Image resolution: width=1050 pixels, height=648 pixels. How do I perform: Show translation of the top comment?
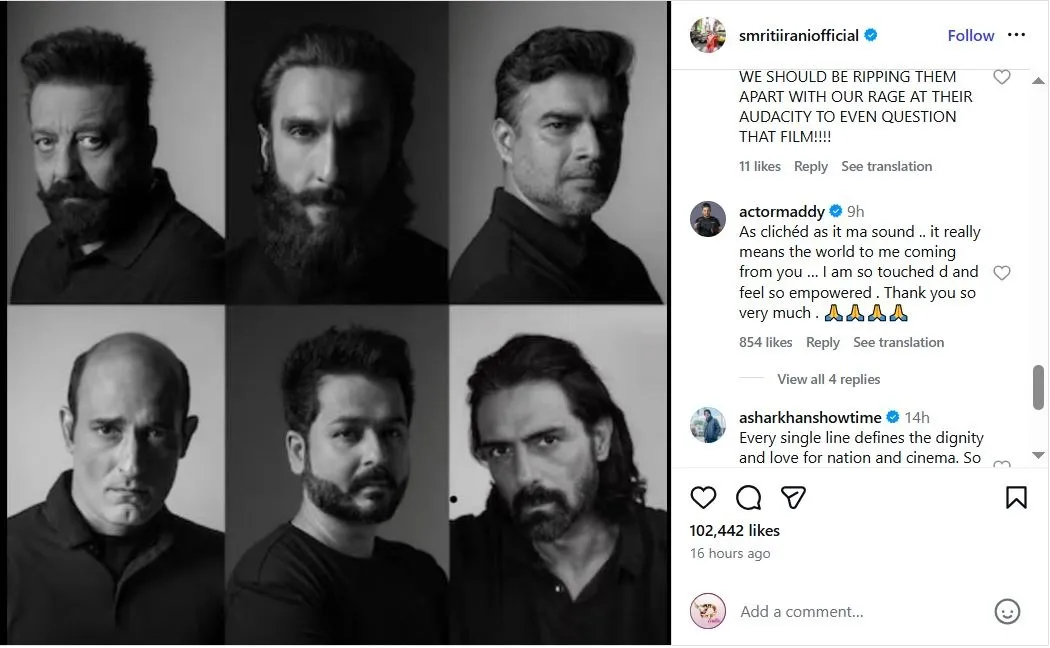[x=886, y=166]
